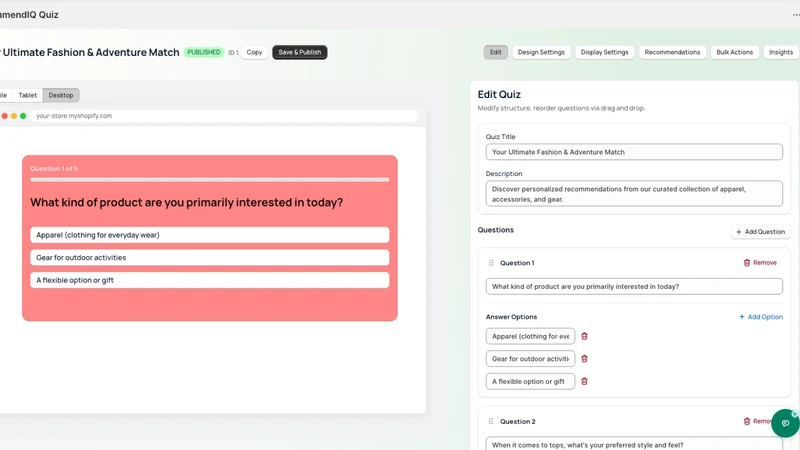This screenshot has width=800, height=450.
Task: Click the PUBLISHED status badge
Action: 204,52
